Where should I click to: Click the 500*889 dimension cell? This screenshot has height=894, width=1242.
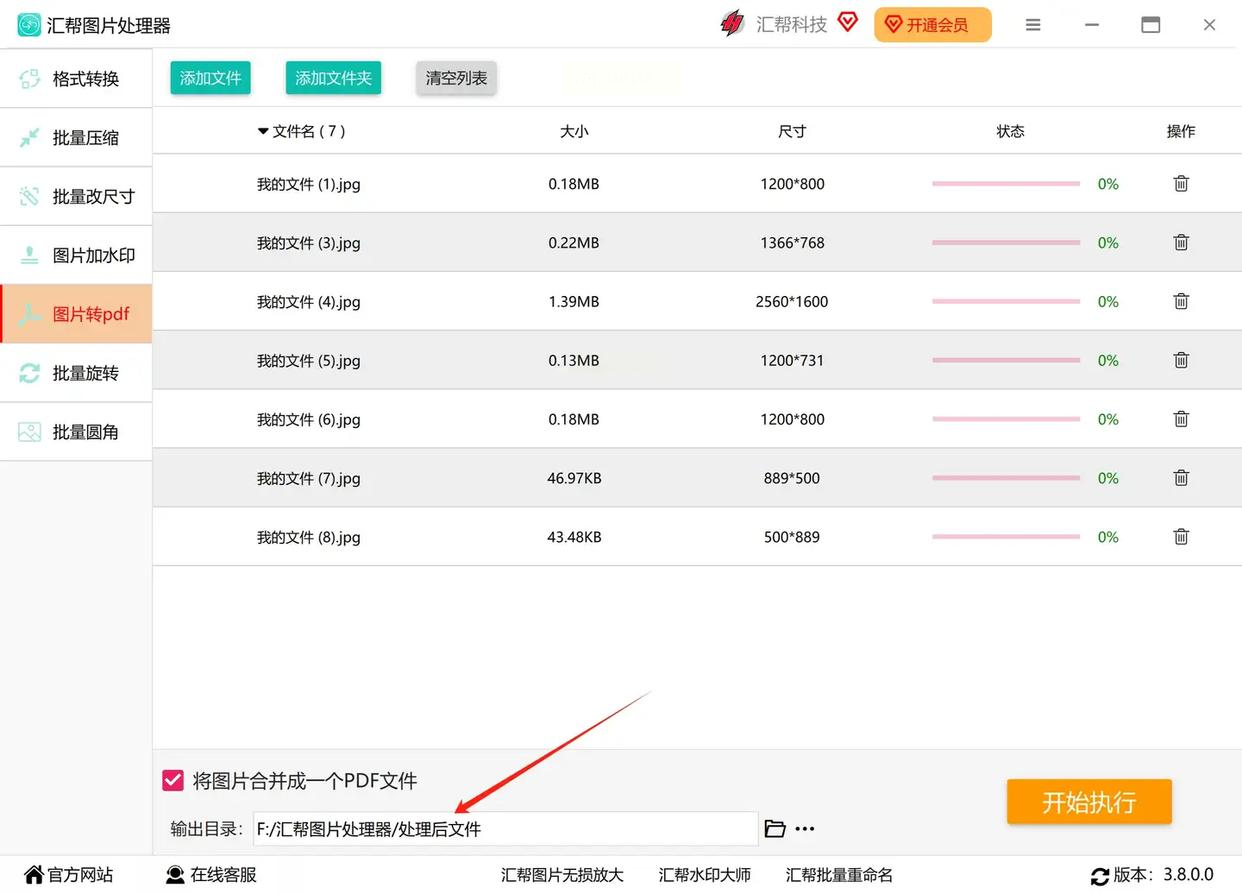pyautogui.click(x=792, y=538)
